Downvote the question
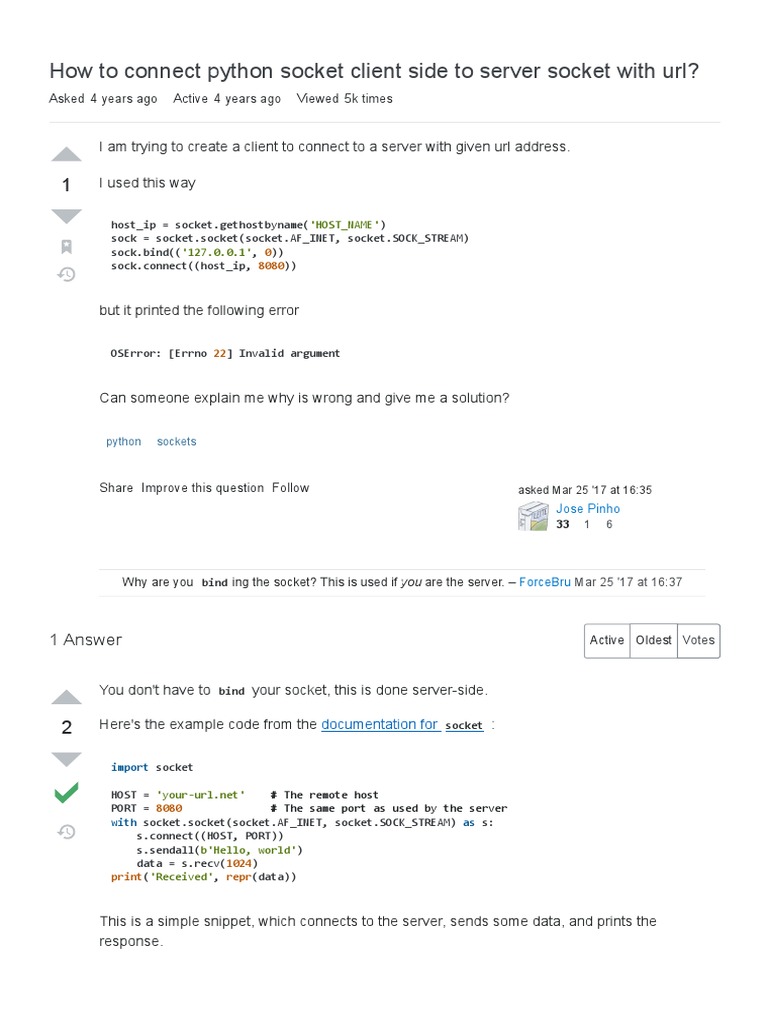The image size is (768, 1024). click(x=66, y=215)
